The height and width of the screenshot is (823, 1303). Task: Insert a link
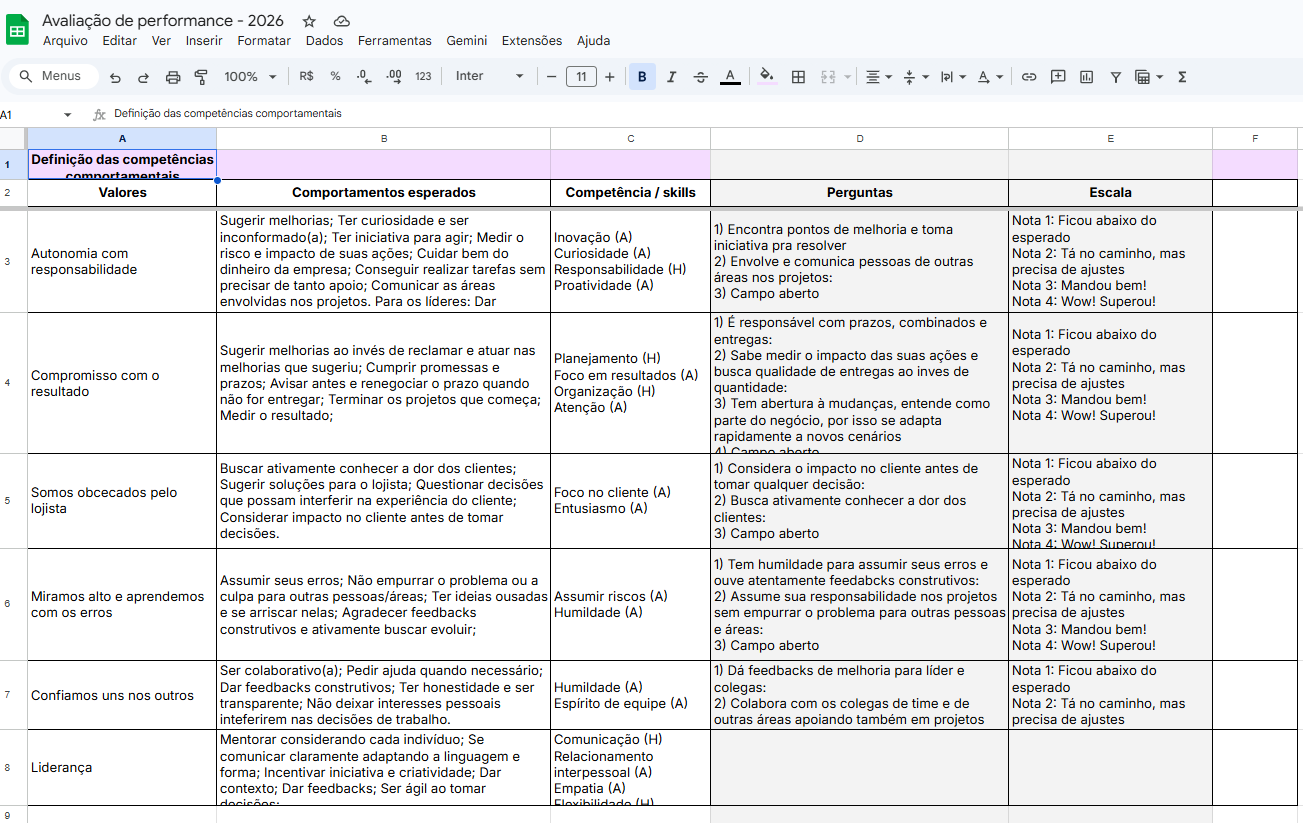[1028, 77]
